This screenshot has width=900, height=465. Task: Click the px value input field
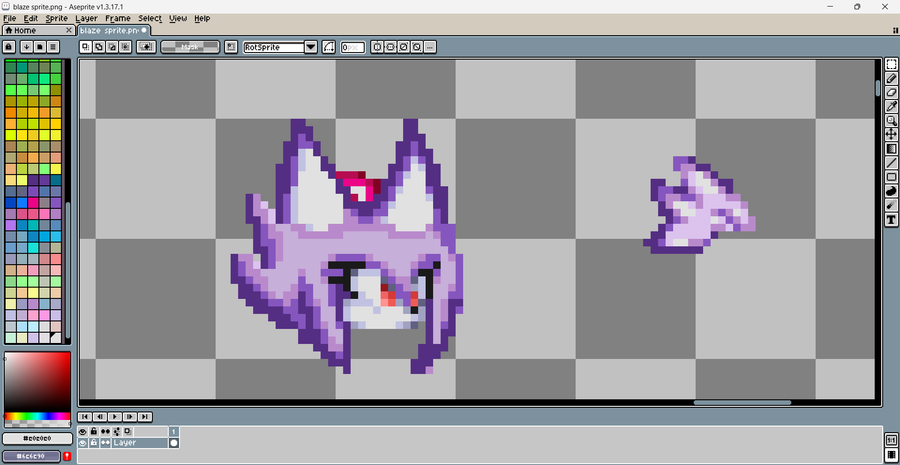pyautogui.click(x=353, y=47)
